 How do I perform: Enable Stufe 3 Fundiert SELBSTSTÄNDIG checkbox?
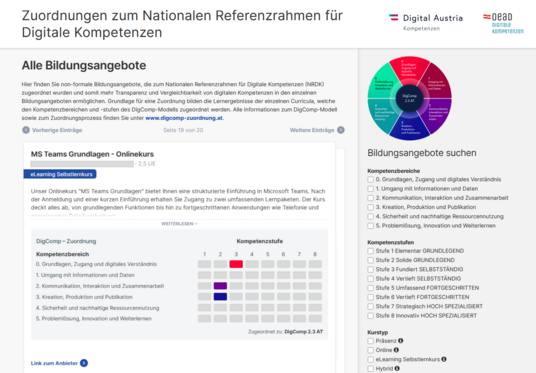[x=371, y=269]
